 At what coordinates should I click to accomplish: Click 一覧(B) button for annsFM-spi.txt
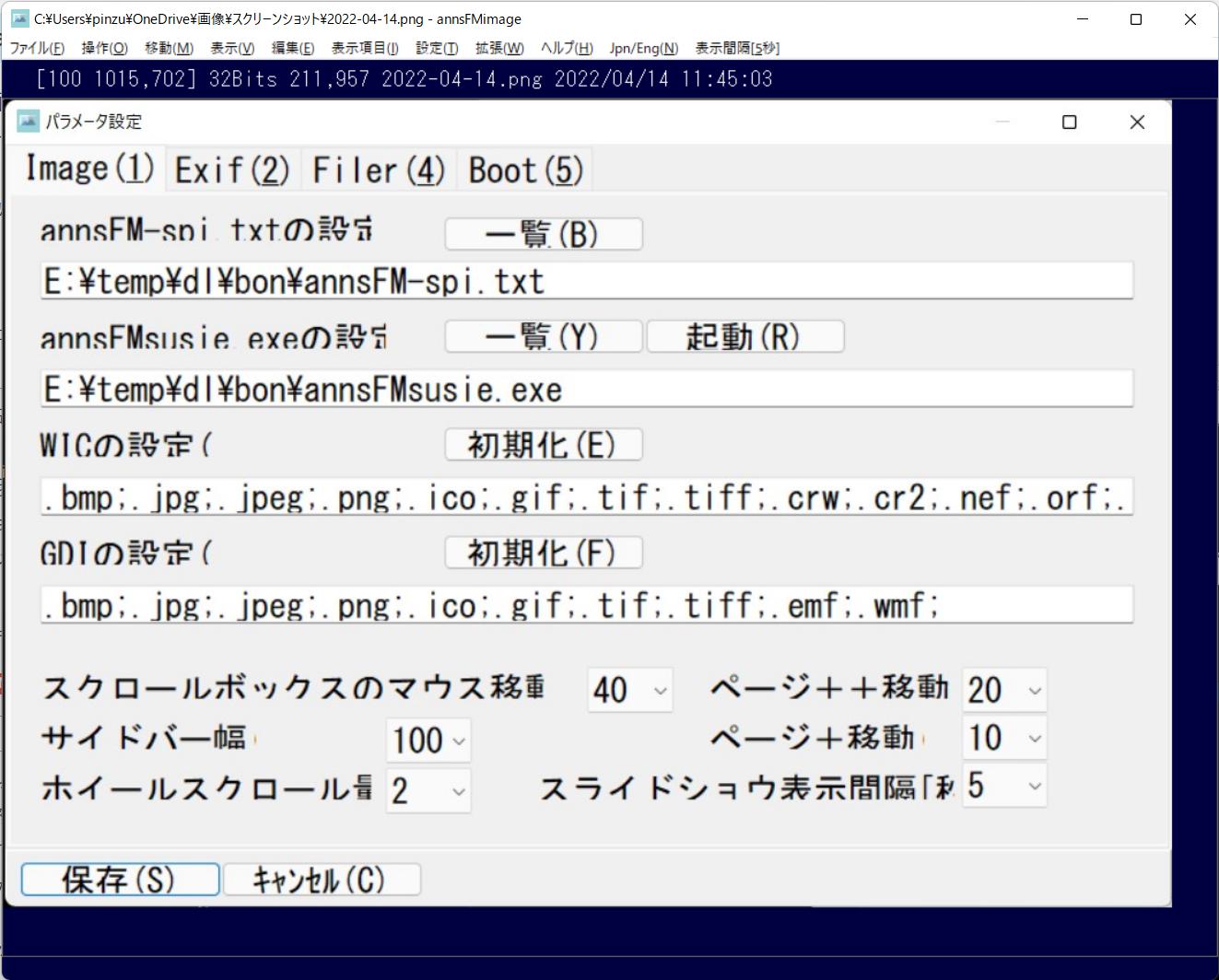click(544, 234)
